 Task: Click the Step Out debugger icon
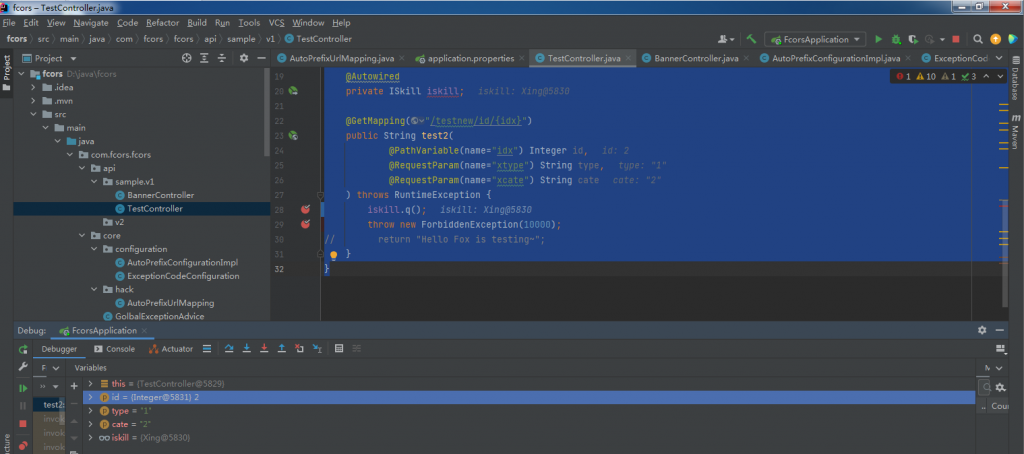click(x=281, y=349)
